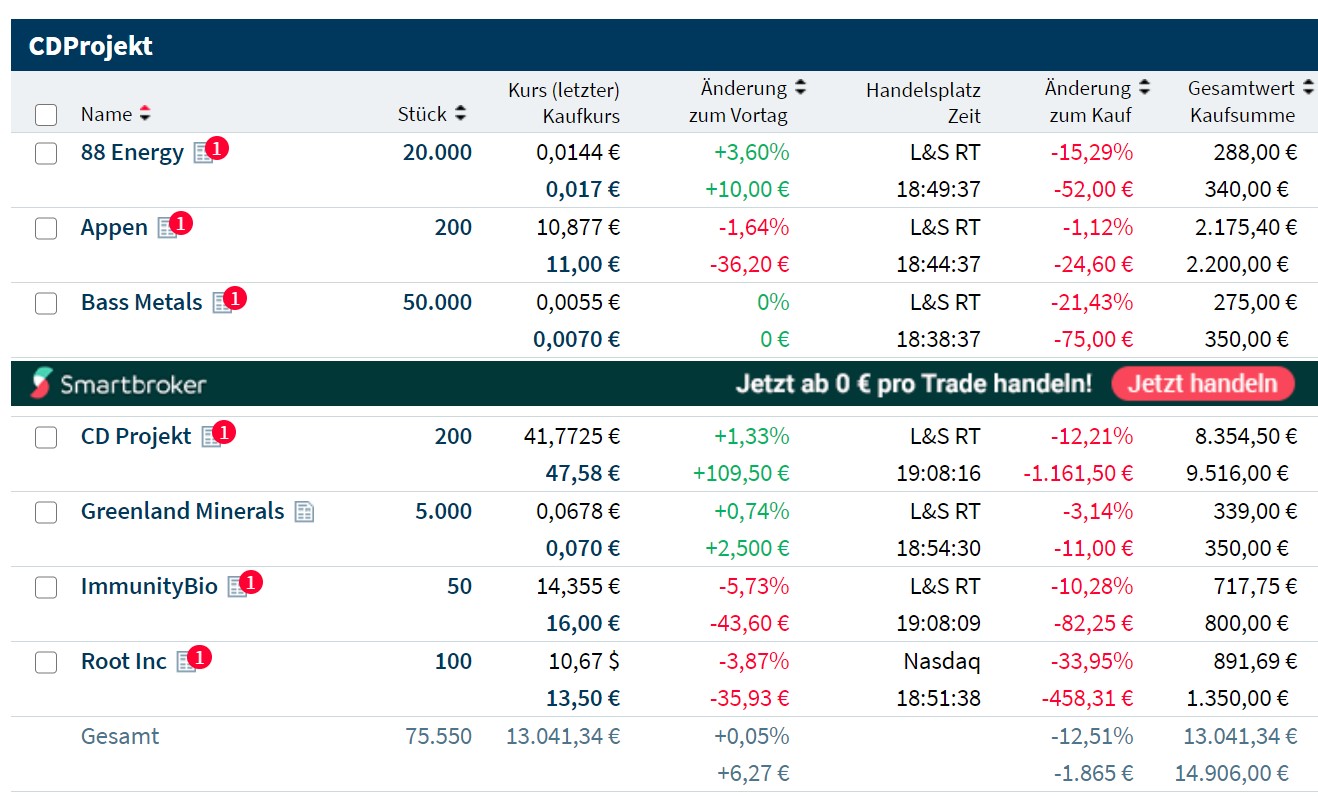1318x812 pixels.
Task: Toggle the select-all checkbox in header
Action: click(46, 115)
